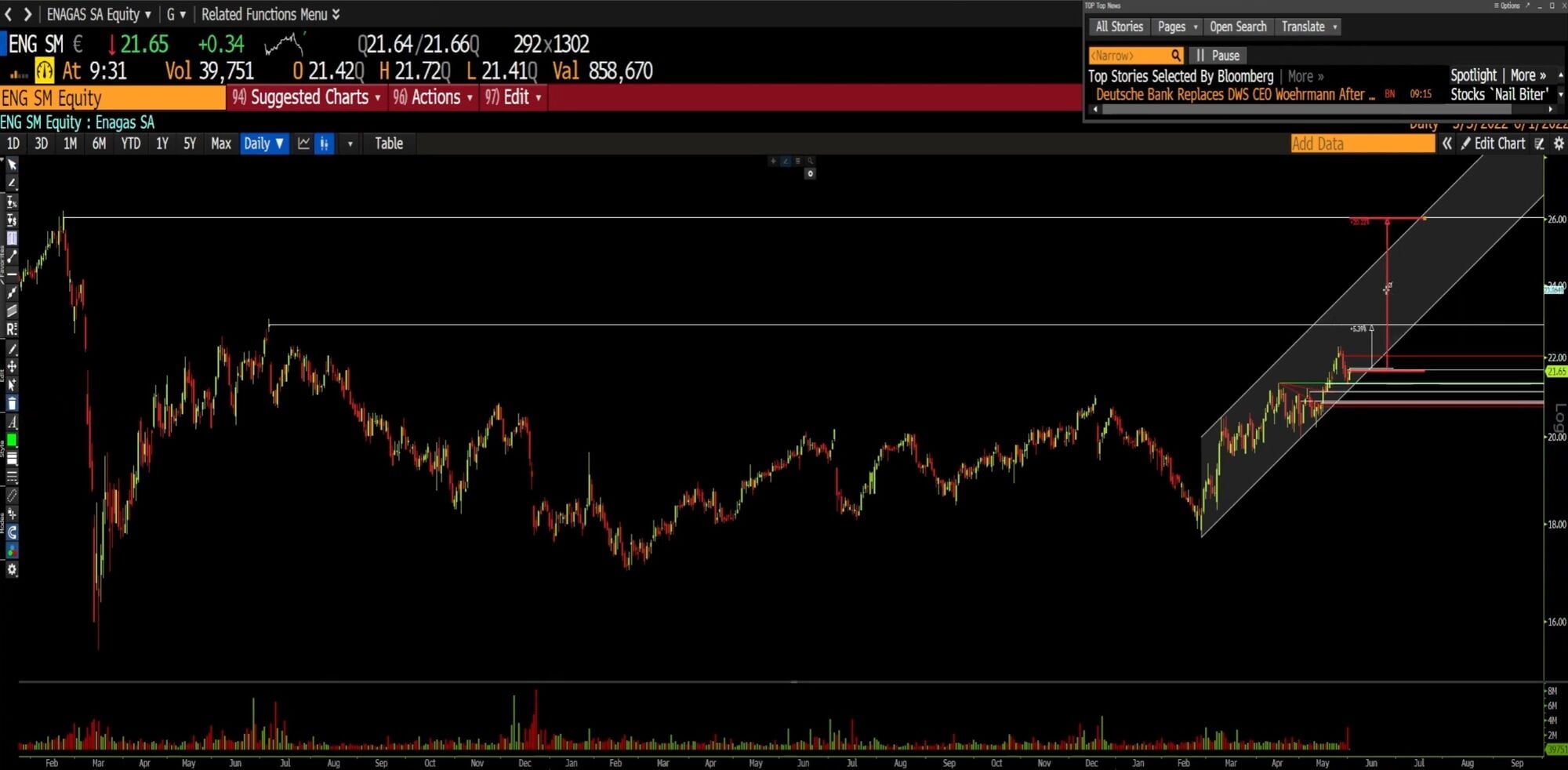The image size is (1568, 770).
Task: Select the extended ray line tool
Action: 12,292
